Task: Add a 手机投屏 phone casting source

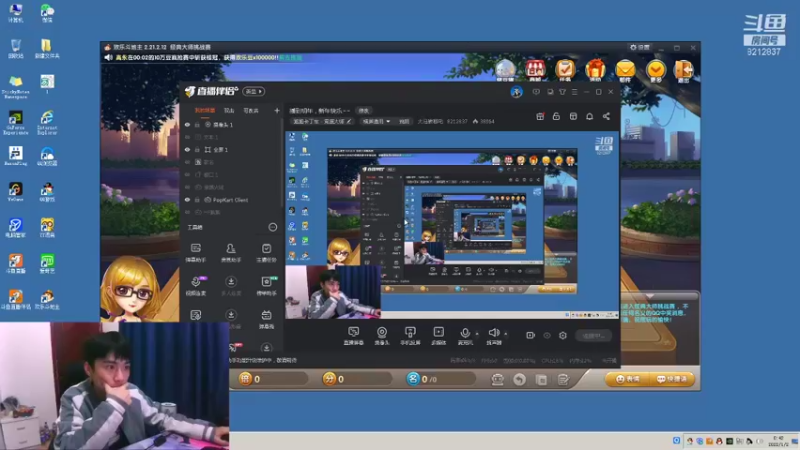Action: point(410,336)
